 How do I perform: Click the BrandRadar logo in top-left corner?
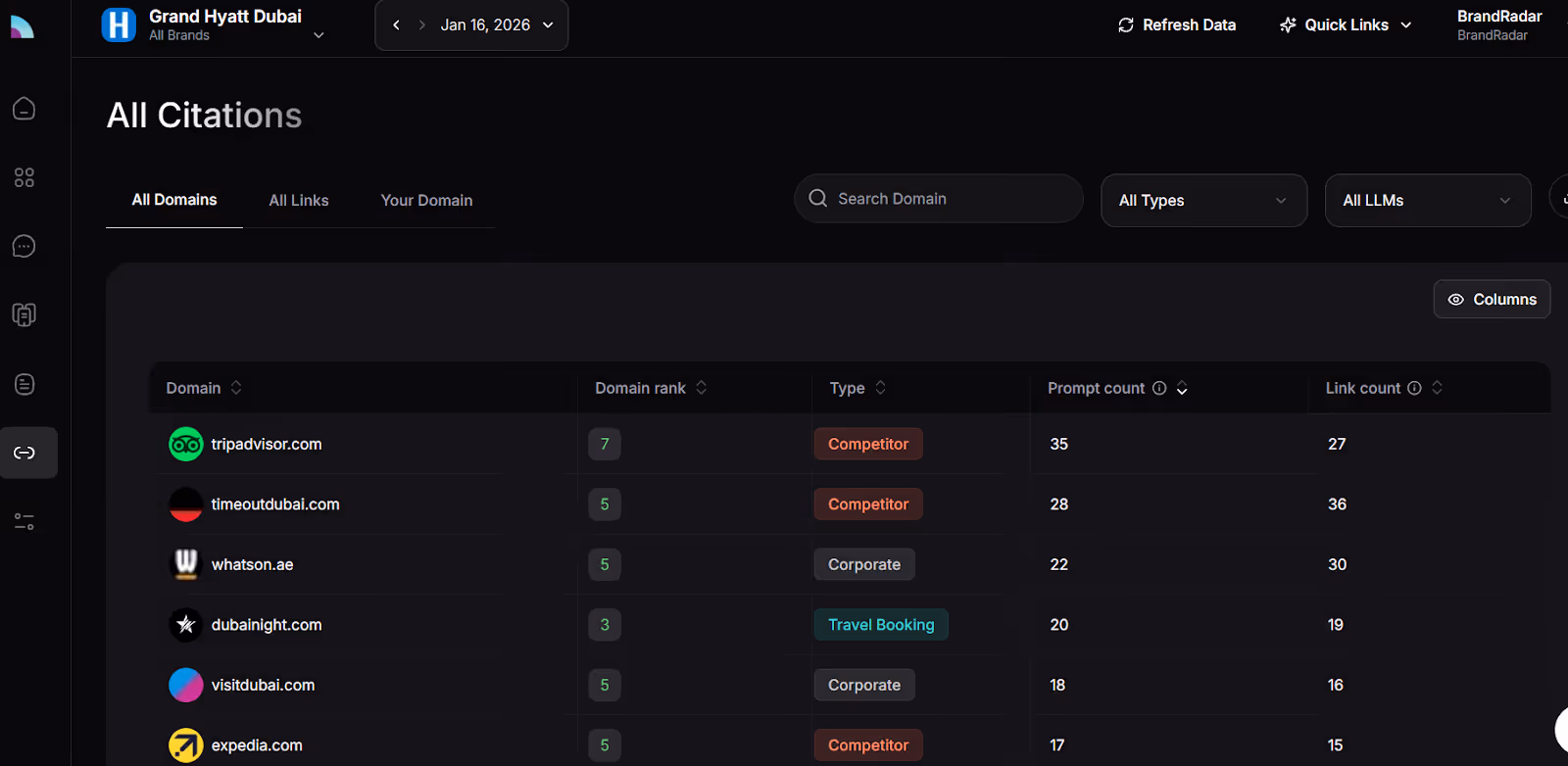pyautogui.click(x=22, y=26)
